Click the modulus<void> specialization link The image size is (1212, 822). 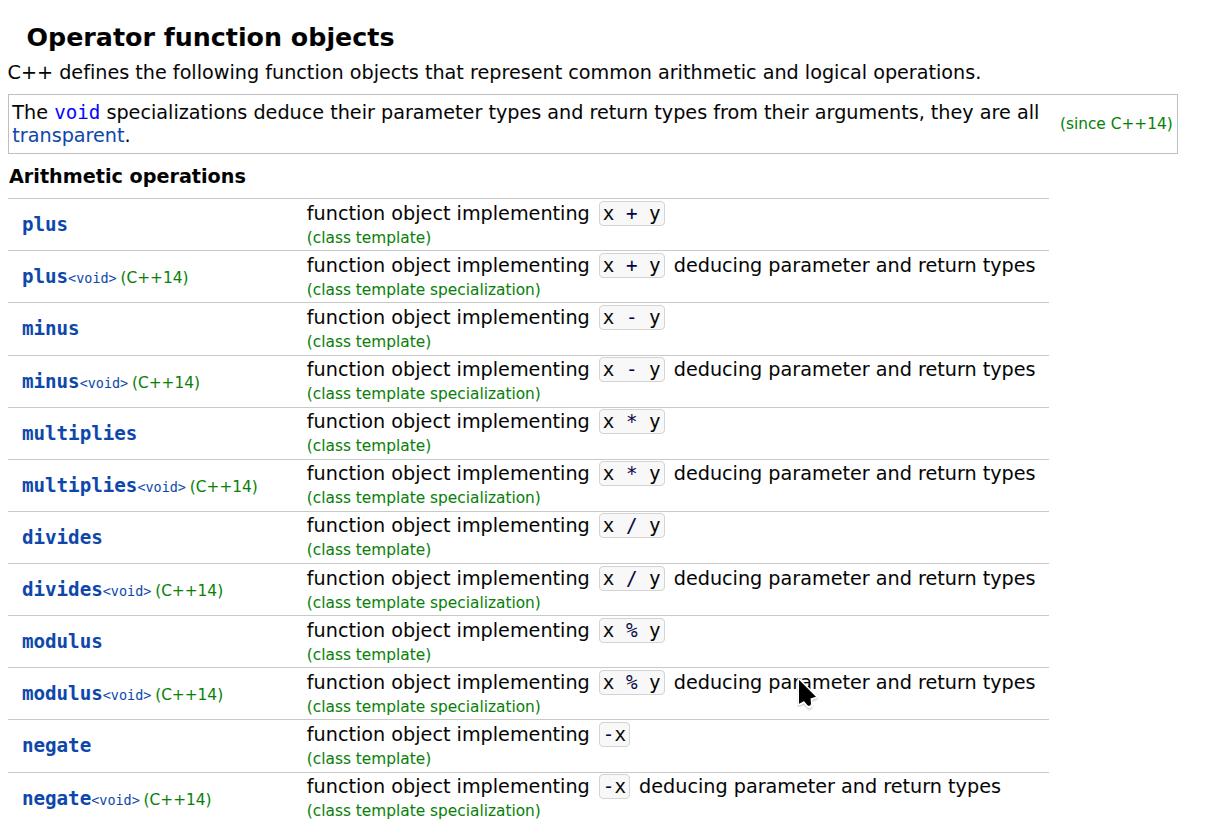pyautogui.click(x=86, y=694)
